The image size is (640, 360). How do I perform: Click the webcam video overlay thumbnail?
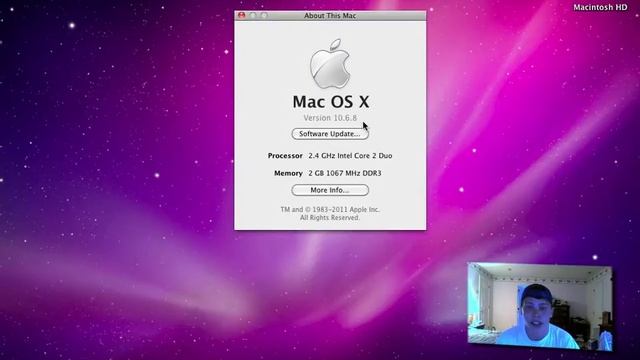pos(540,307)
